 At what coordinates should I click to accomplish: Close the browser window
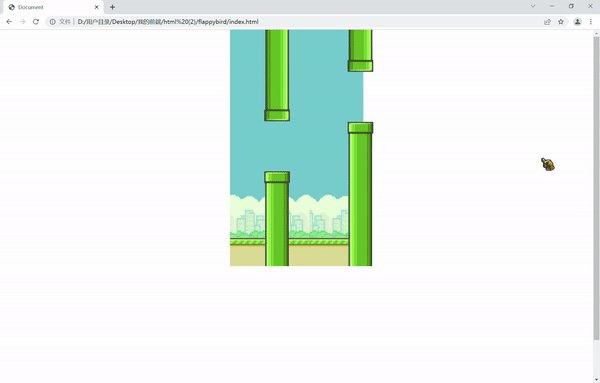(x=590, y=6)
